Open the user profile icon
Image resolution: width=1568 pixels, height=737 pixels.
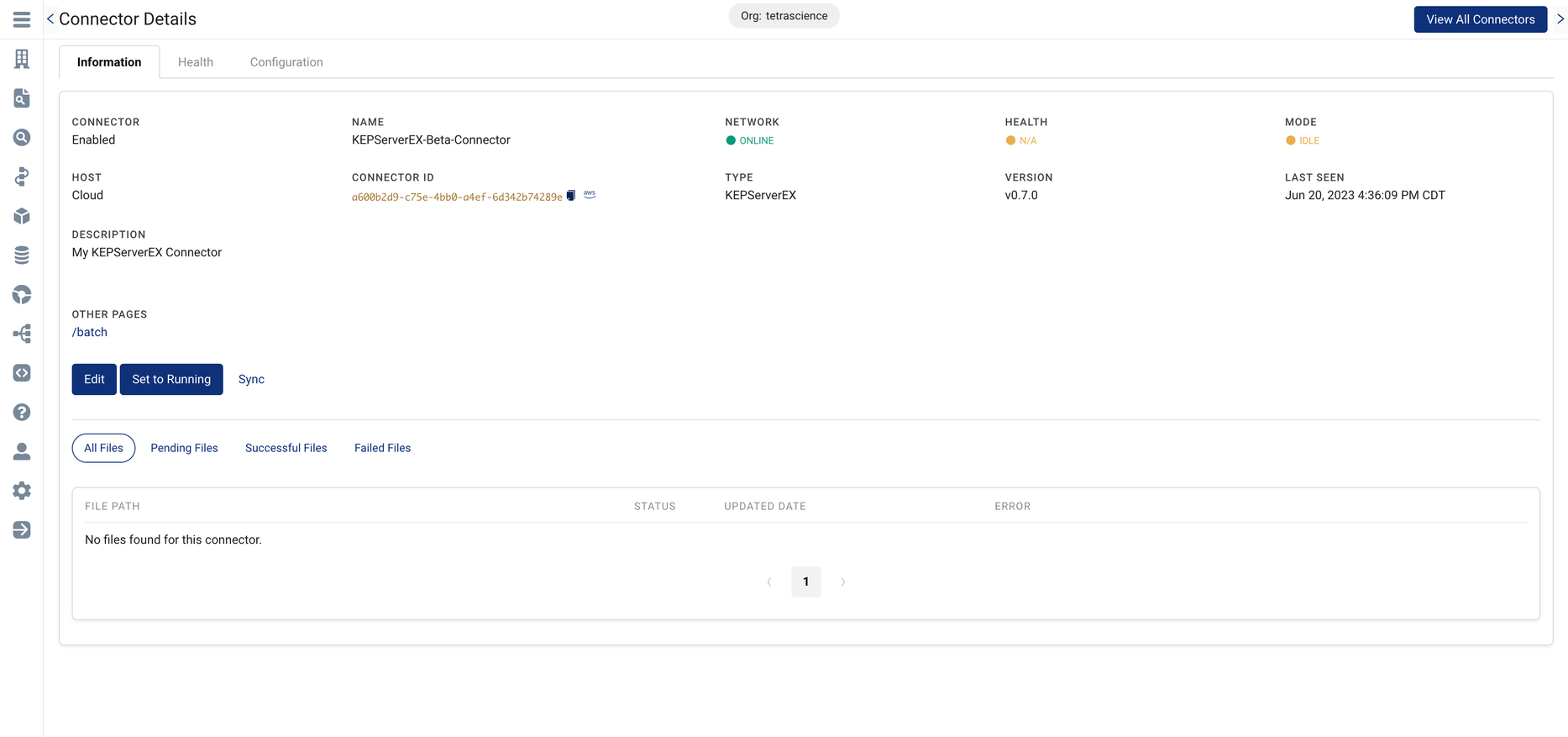pos(22,451)
